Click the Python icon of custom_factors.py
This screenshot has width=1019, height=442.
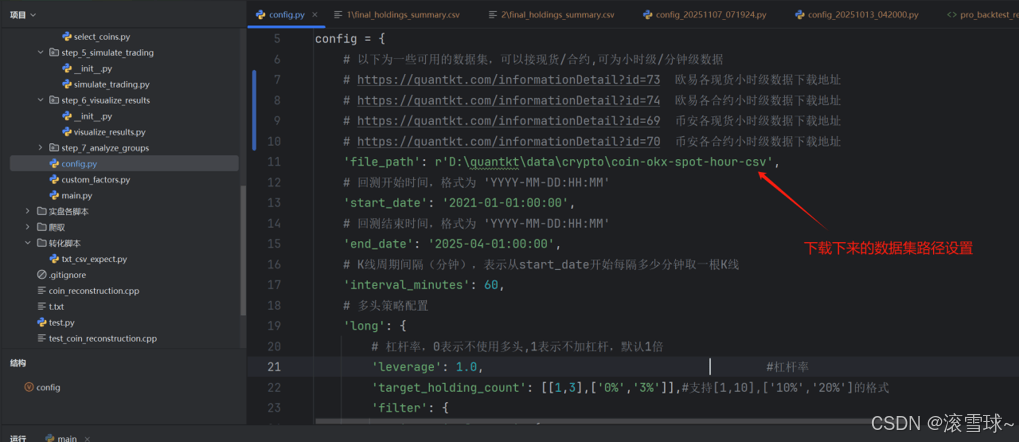[54, 179]
